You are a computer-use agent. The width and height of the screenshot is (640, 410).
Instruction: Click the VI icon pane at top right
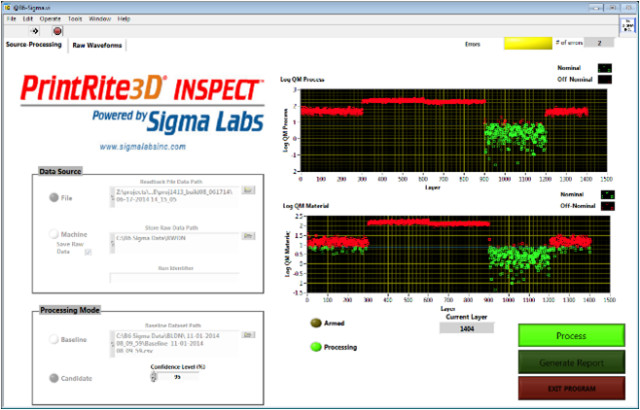627,26
